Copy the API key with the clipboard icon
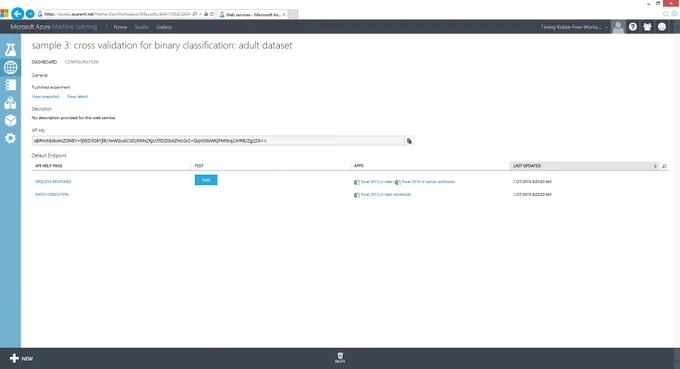 pos(409,141)
